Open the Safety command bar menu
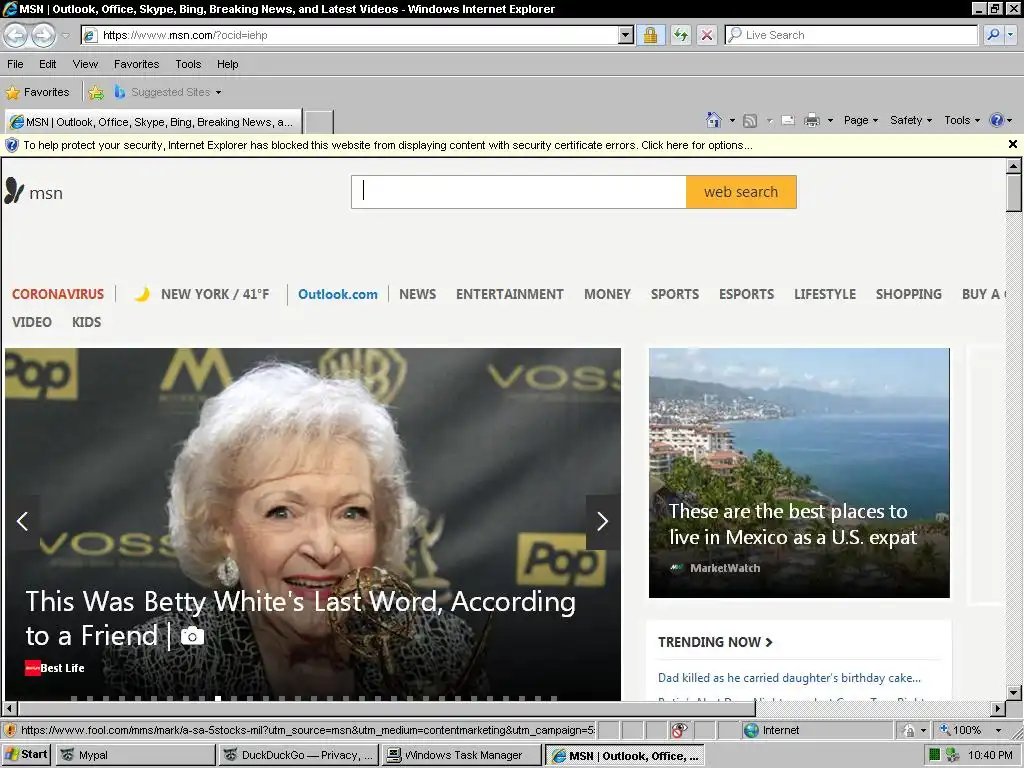Image resolution: width=1024 pixels, height=768 pixels. (x=911, y=120)
